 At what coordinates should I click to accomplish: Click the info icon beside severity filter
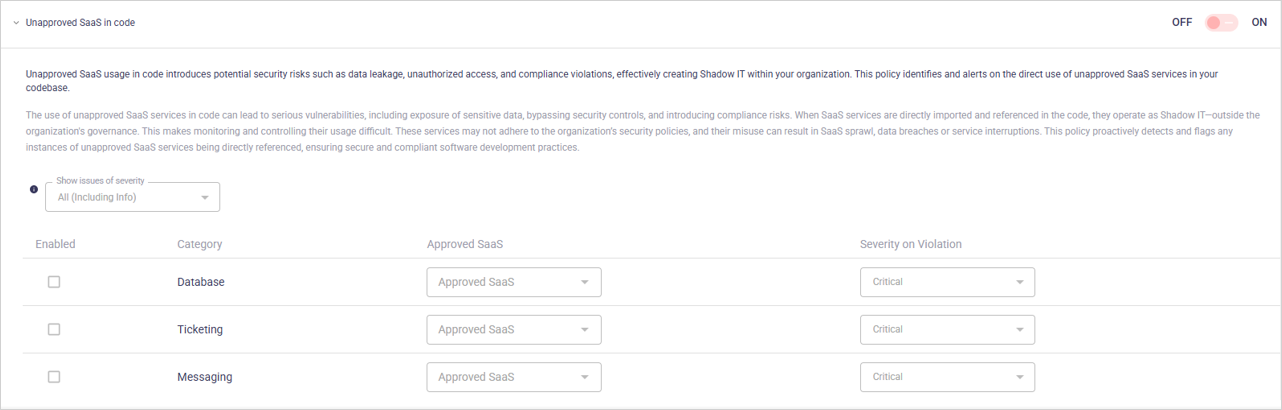(x=34, y=189)
